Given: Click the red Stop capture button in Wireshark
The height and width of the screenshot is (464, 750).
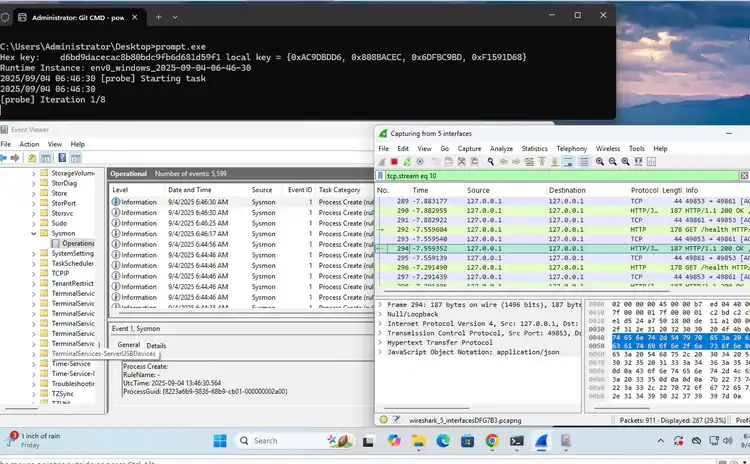Looking at the screenshot, I should point(395,161).
